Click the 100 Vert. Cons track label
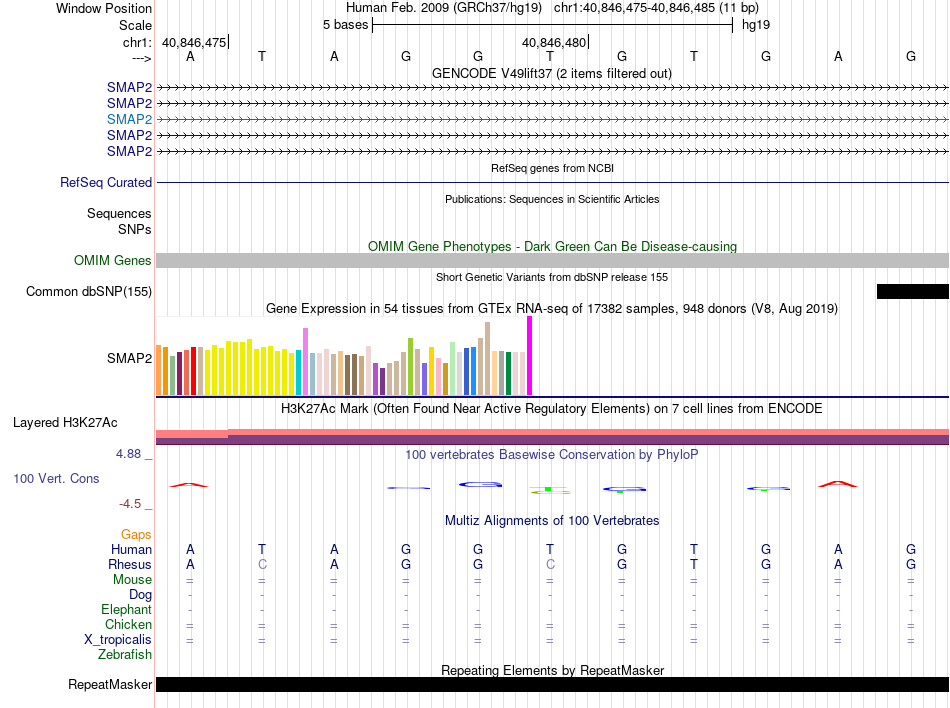This screenshot has width=950, height=708. tap(56, 478)
